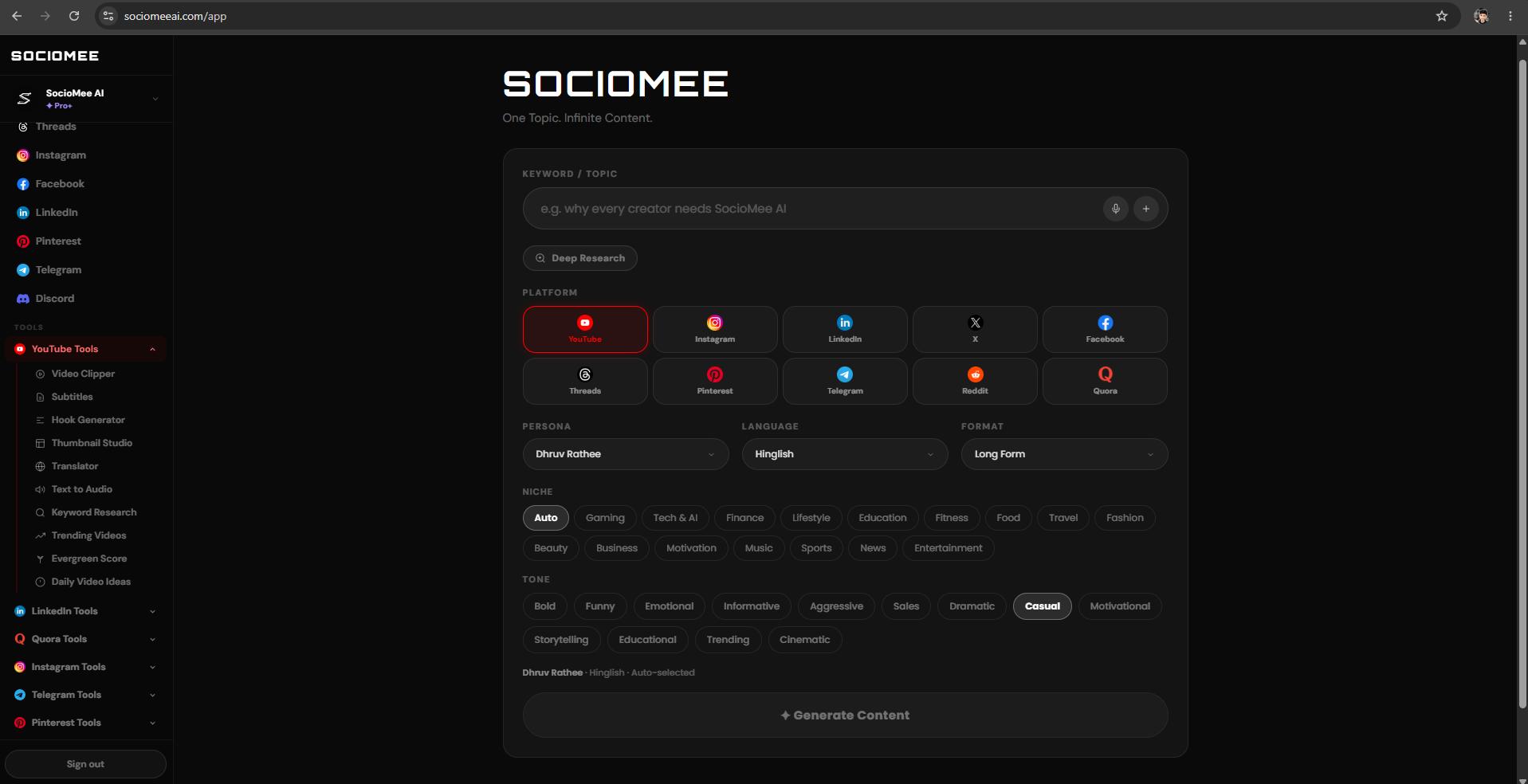
Task: Select X platform card
Action: pyautogui.click(x=975, y=329)
